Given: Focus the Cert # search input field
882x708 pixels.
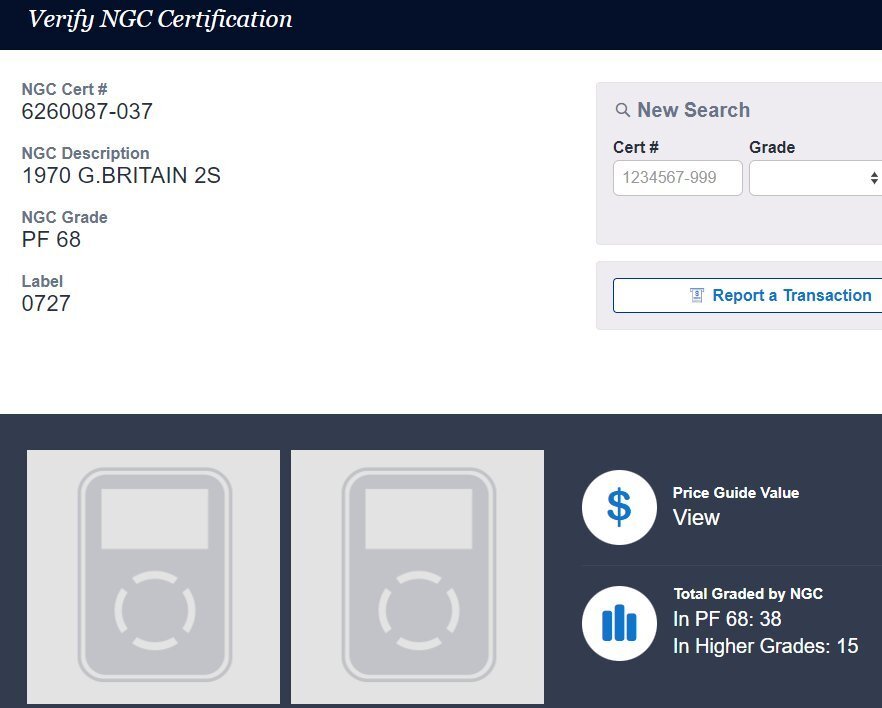Looking at the screenshot, I should coord(677,178).
